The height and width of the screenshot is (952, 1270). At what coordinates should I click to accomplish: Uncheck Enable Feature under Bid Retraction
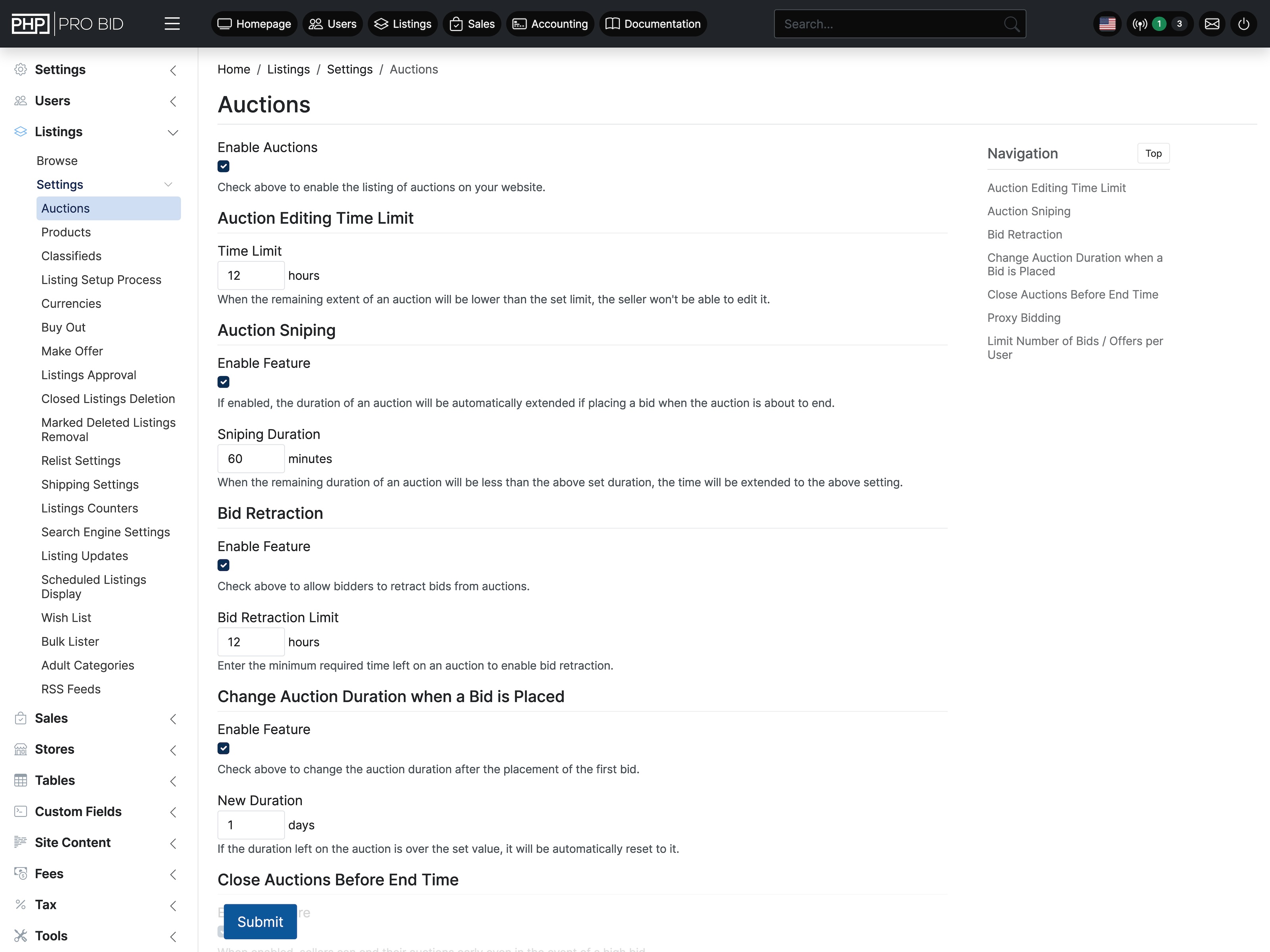(223, 565)
